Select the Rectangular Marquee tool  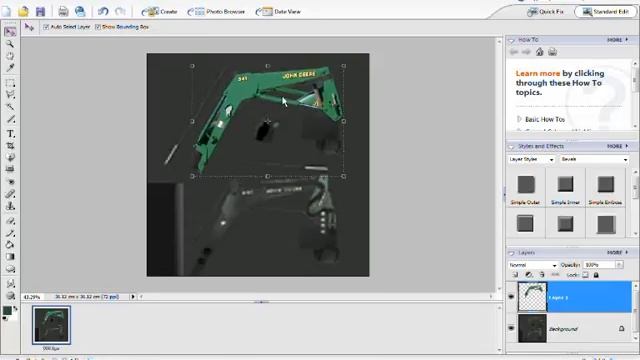click(x=10, y=83)
